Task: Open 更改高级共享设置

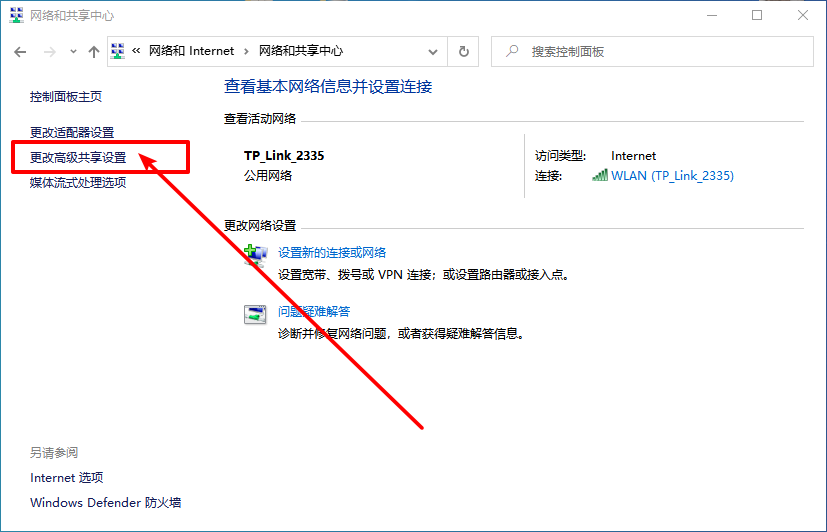Action: point(78,157)
